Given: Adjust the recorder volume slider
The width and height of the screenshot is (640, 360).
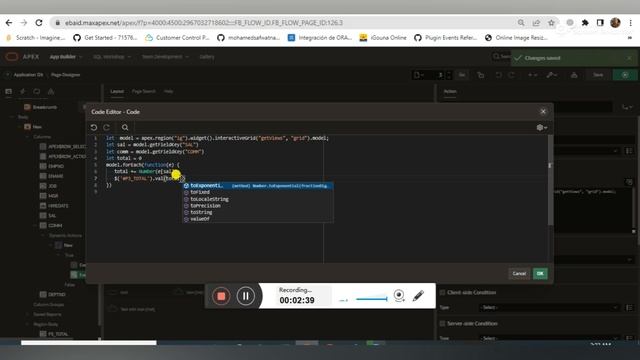Looking at the screenshot, I should 371,299.
